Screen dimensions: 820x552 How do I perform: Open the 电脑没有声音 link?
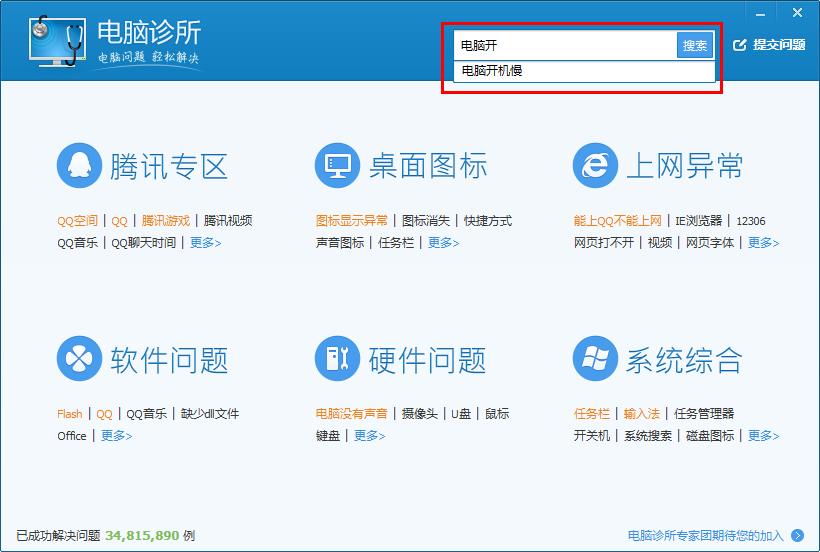click(x=351, y=414)
